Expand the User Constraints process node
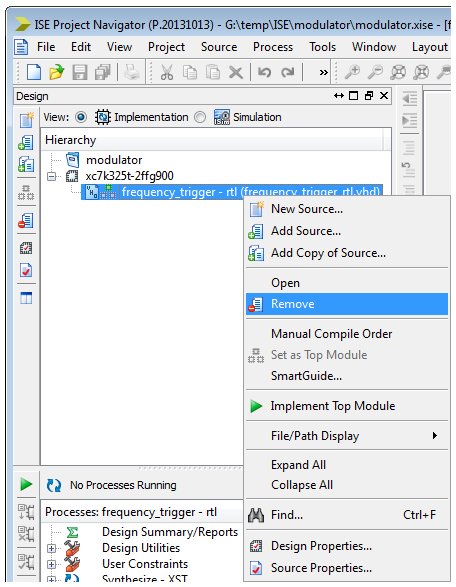The image size is (456, 587). point(52,564)
